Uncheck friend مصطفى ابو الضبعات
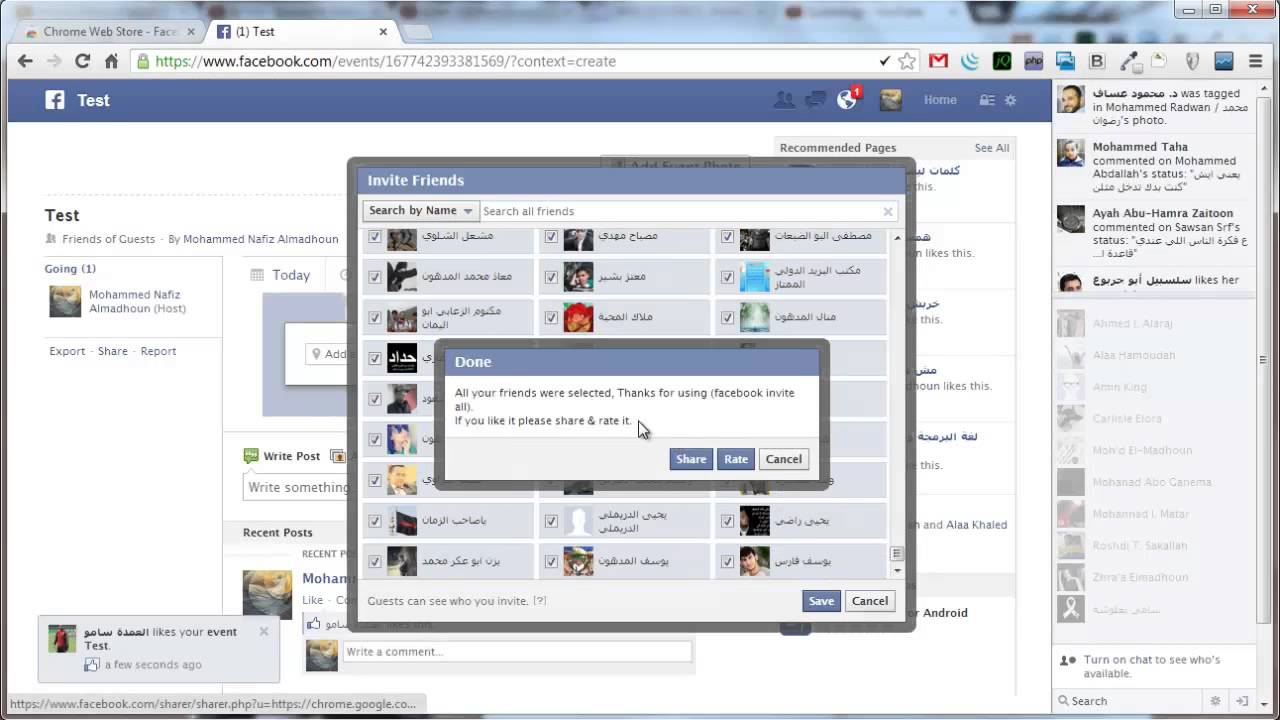Image resolution: width=1280 pixels, height=720 pixels. [728, 237]
